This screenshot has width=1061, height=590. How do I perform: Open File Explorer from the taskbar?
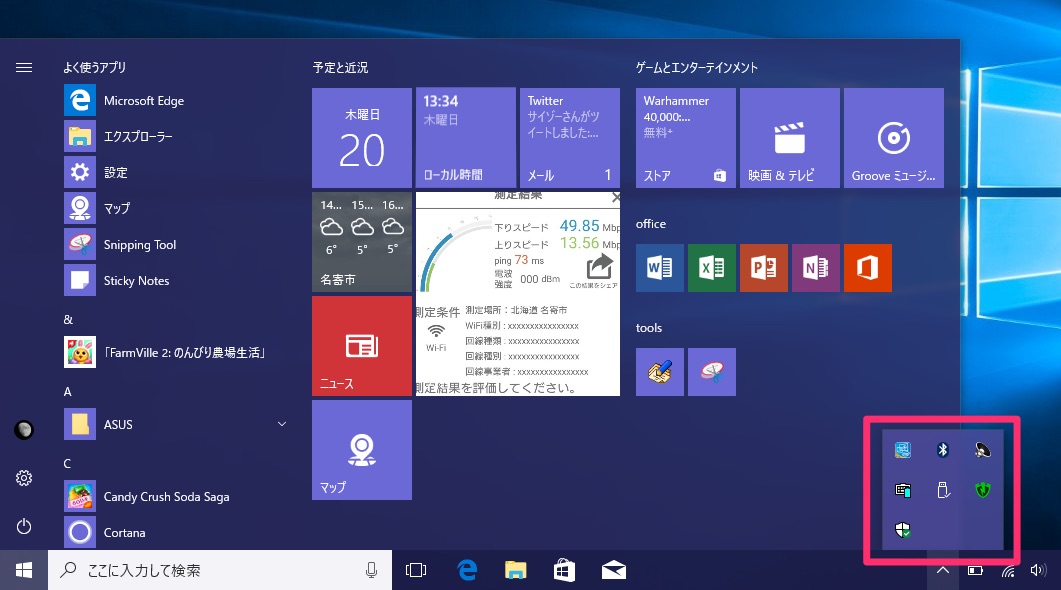pos(516,570)
